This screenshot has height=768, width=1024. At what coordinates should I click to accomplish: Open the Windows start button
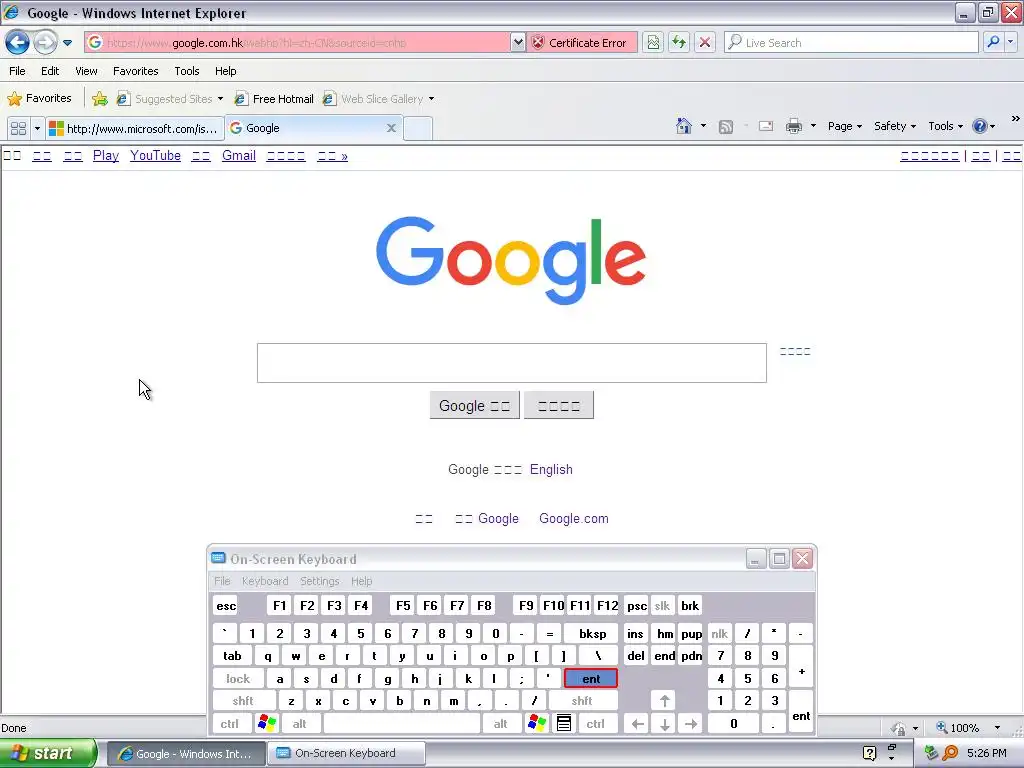tap(48, 754)
